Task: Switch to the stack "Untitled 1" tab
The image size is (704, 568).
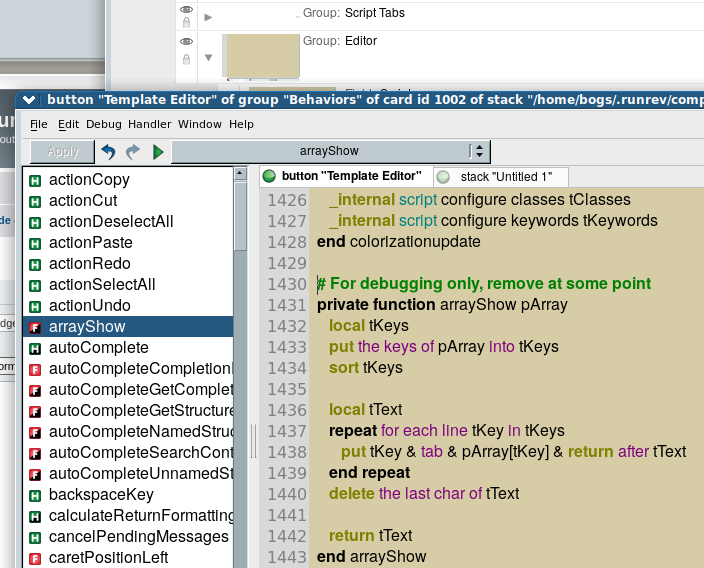Action: pos(495,177)
